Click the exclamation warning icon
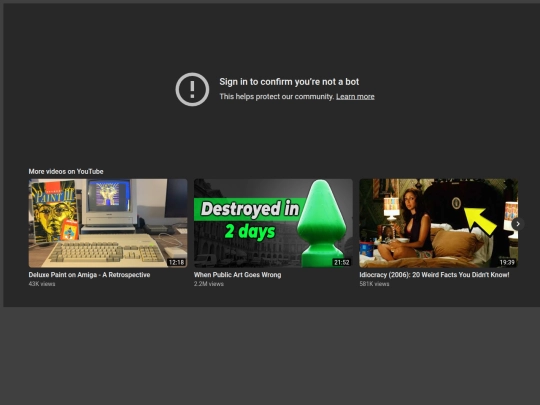The height and width of the screenshot is (405, 540). [x=192, y=89]
